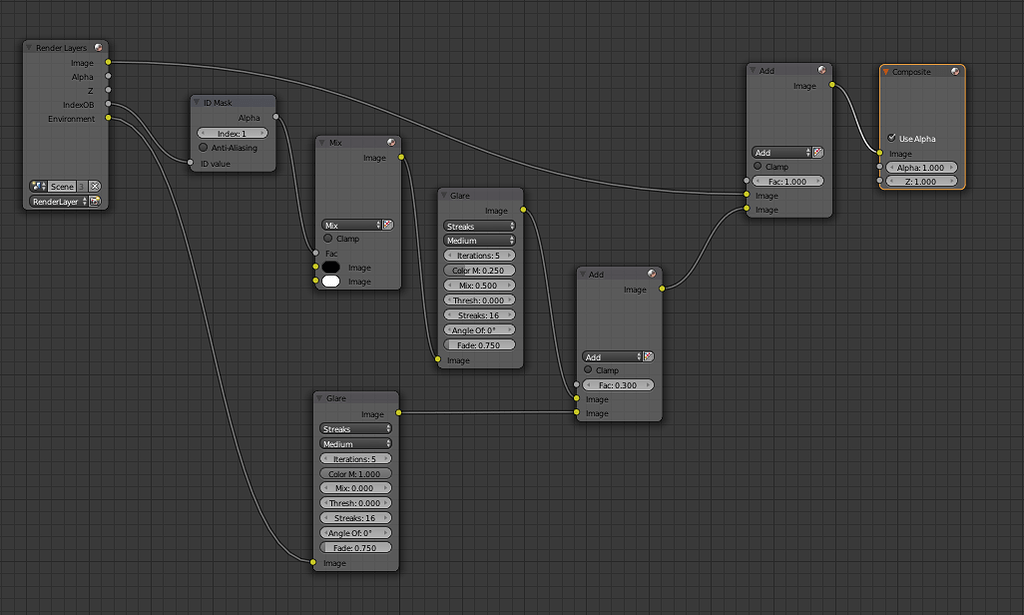Click Alpha output socket of Render Layers
The width and height of the screenshot is (1024, 615).
[x=108, y=76]
